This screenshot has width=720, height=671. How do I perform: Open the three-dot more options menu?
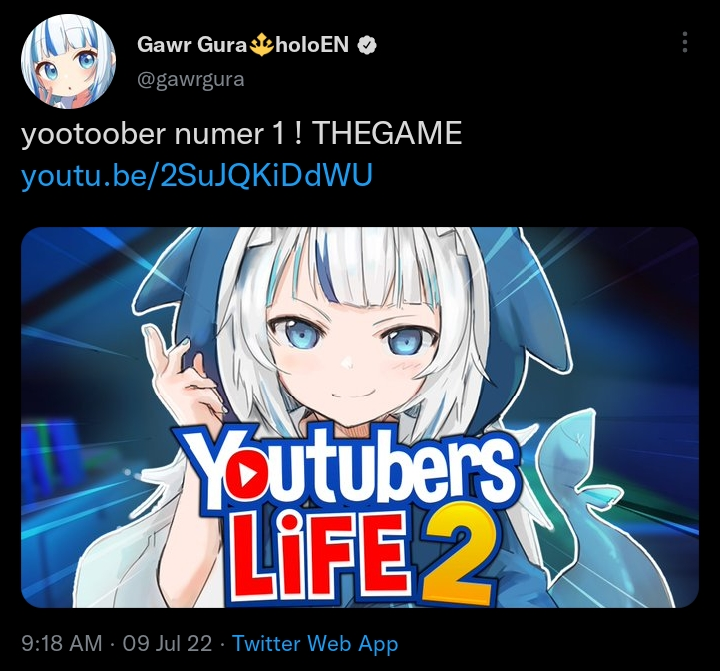click(685, 42)
